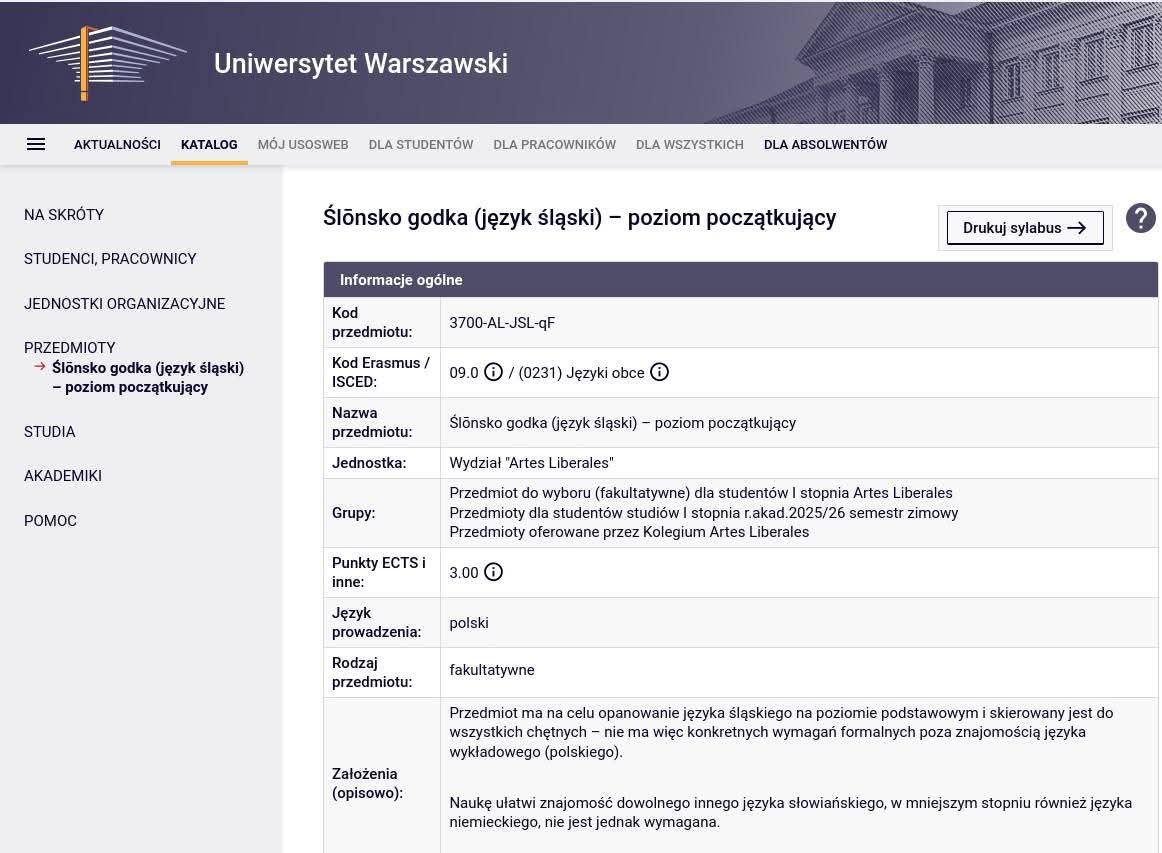Image resolution: width=1162 pixels, height=853 pixels.
Task: Open the DLA STUDENTÓW tab
Action: (421, 145)
